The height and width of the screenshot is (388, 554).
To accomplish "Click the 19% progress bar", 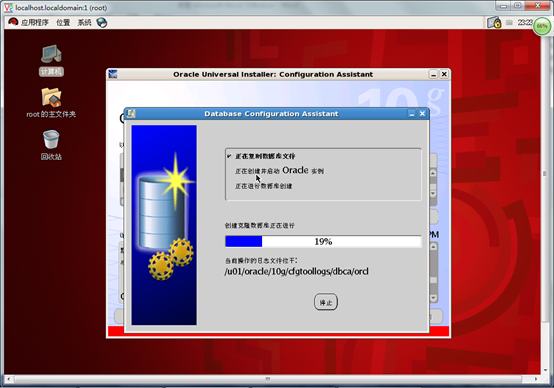I will click(323, 242).
